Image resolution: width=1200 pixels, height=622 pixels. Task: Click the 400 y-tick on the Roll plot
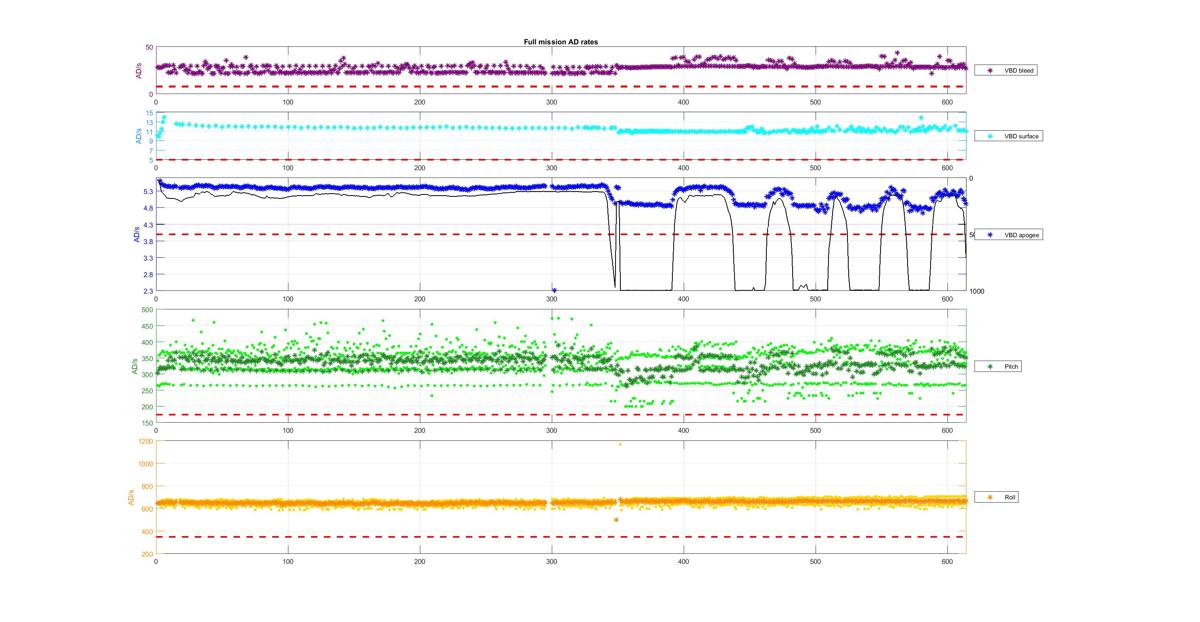coord(147,532)
